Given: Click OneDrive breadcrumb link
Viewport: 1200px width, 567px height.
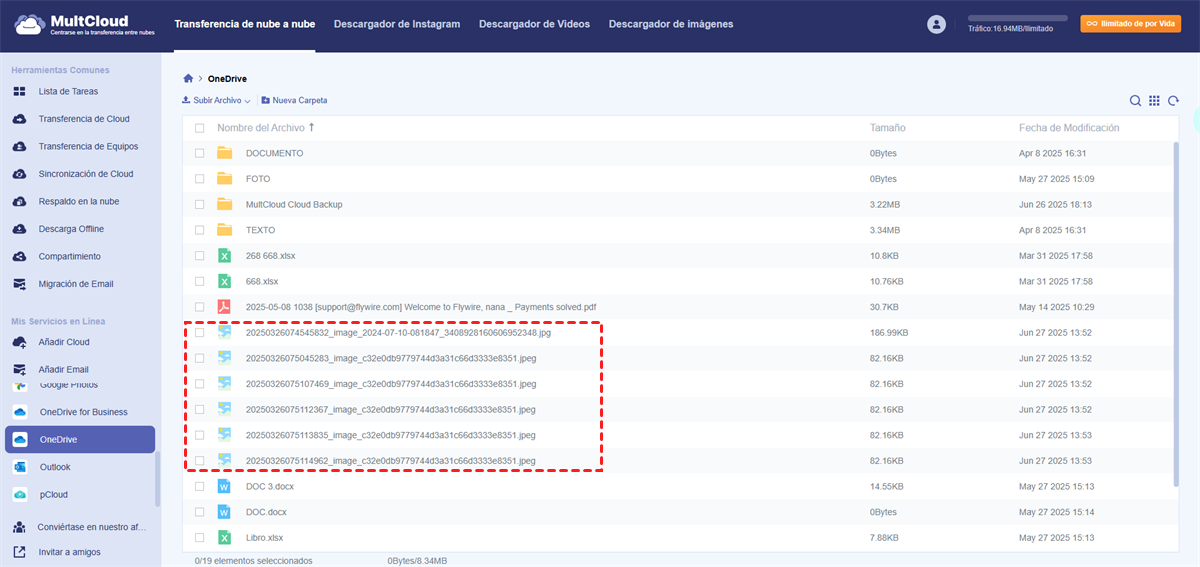Looking at the screenshot, I should pyautogui.click(x=227, y=78).
